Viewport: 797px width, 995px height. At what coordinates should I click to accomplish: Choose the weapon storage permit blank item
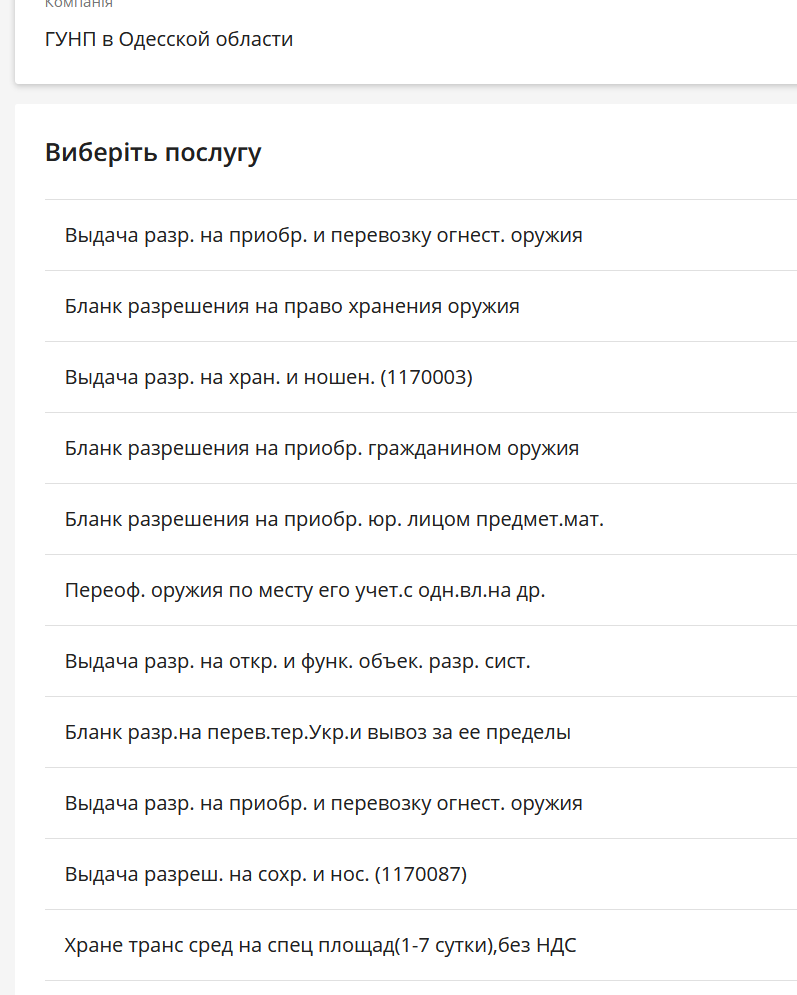(x=292, y=307)
